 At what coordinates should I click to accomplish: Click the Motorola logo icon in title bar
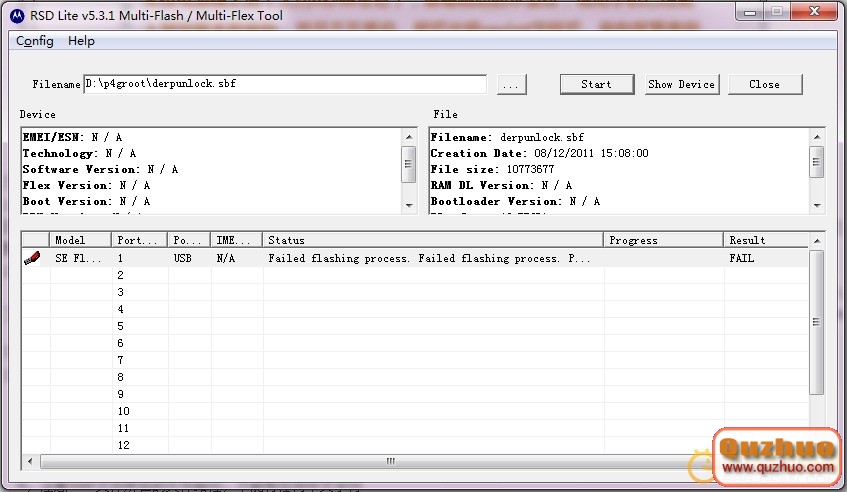point(17,16)
